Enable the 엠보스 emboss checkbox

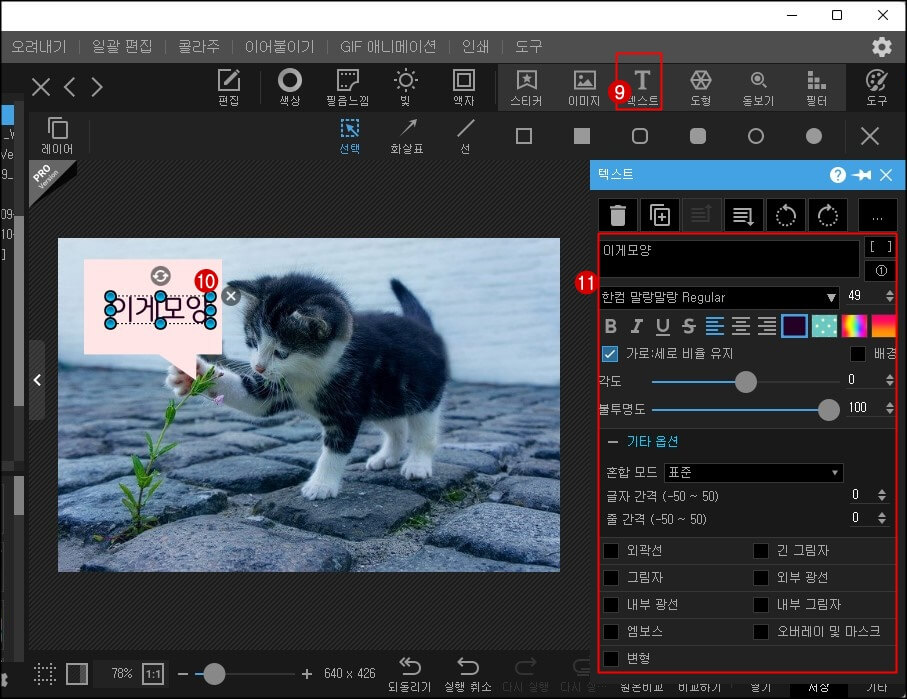pyautogui.click(x=611, y=631)
